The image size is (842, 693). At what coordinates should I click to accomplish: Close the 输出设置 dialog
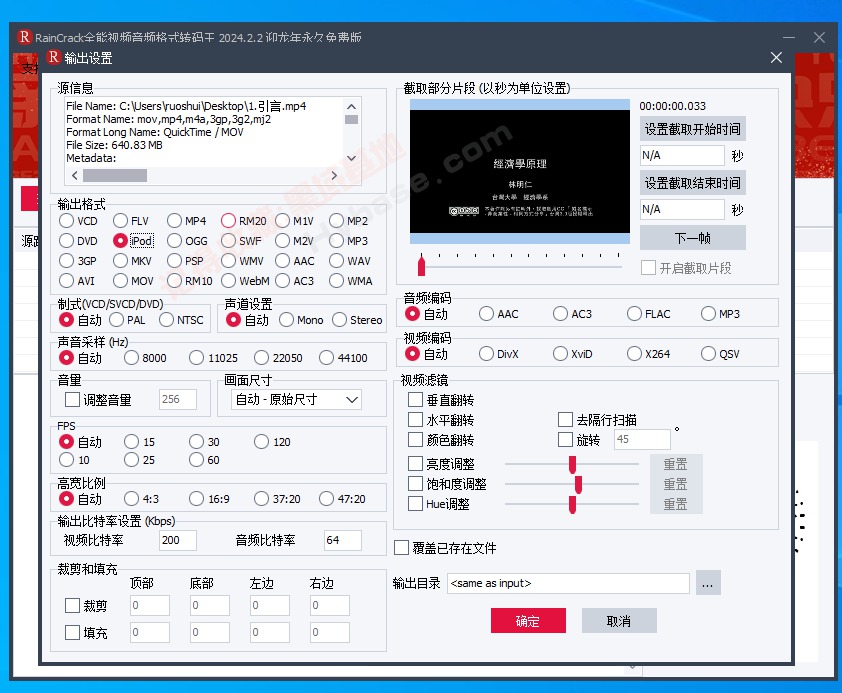tap(776, 57)
